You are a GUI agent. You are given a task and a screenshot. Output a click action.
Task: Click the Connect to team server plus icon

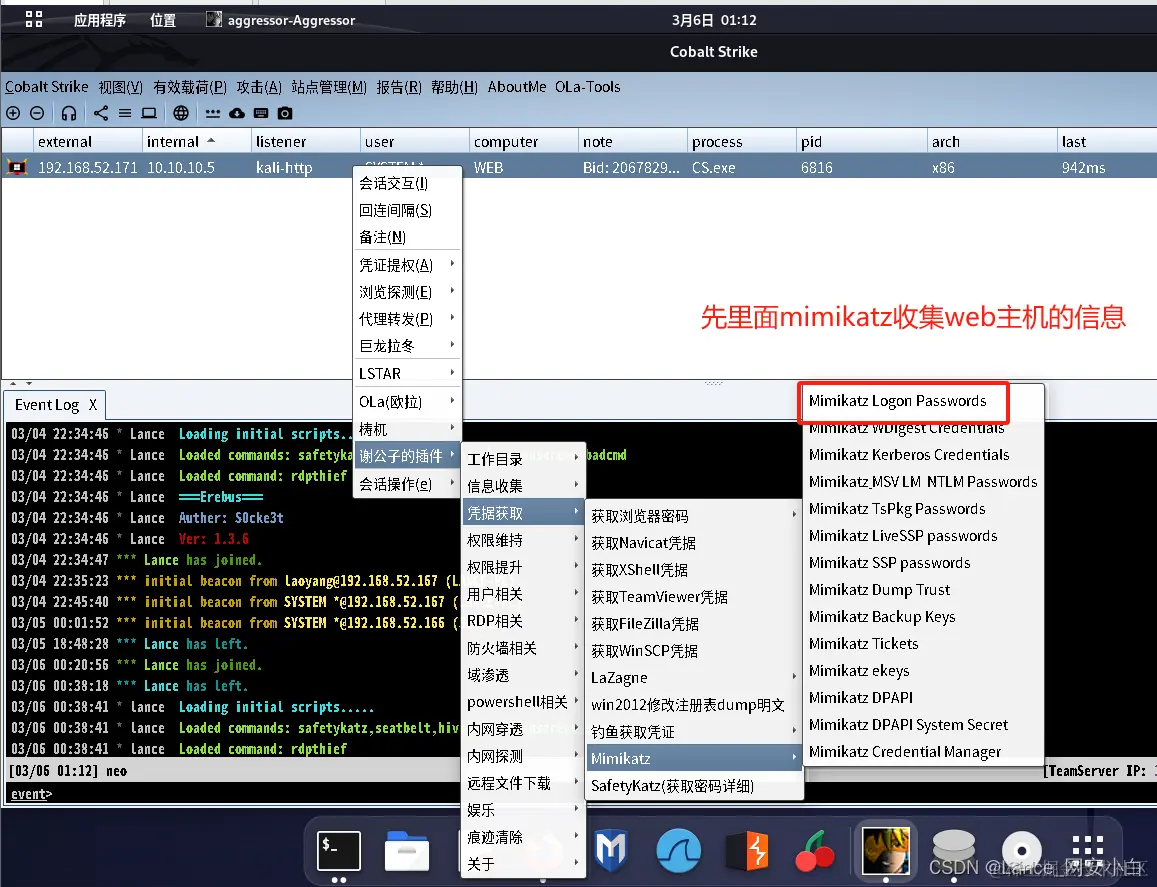[x=13, y=113]
